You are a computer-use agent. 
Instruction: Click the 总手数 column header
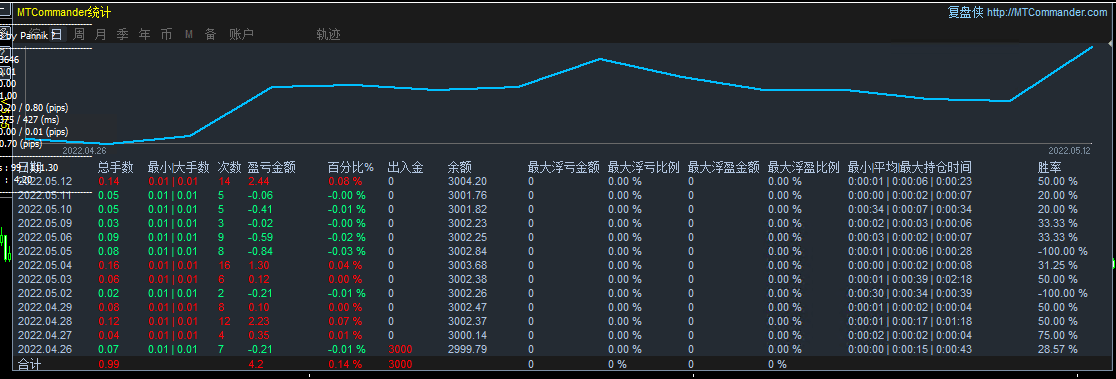click(115, 168)
